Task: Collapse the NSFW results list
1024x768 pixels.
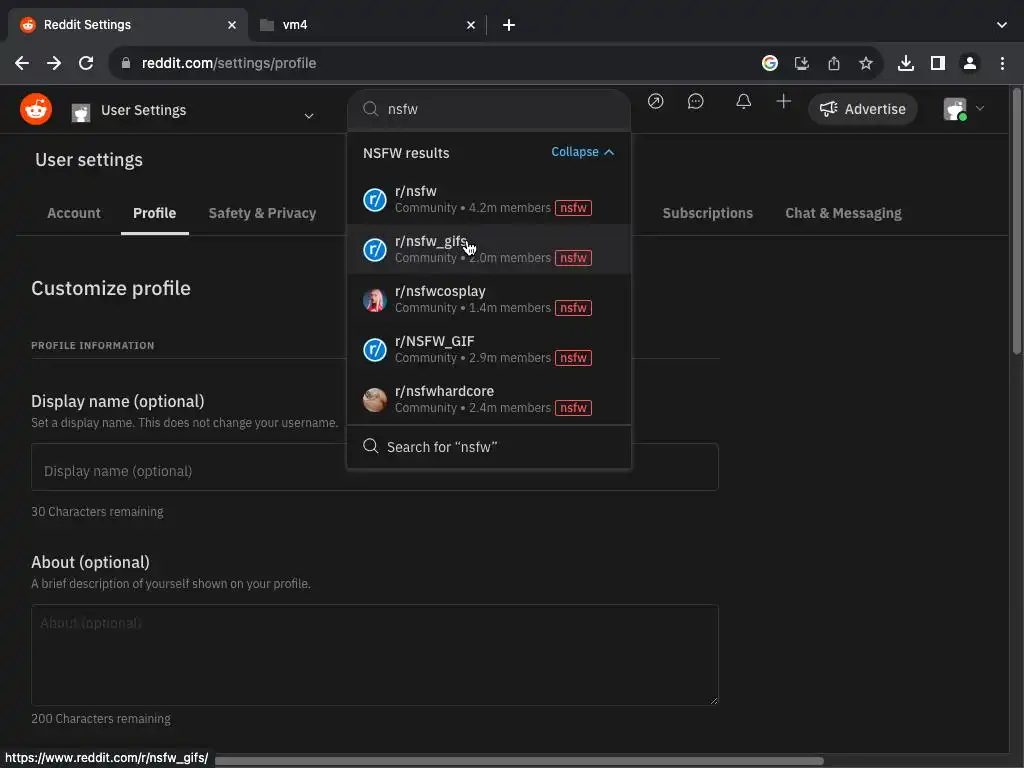Action: pos(583,152)
